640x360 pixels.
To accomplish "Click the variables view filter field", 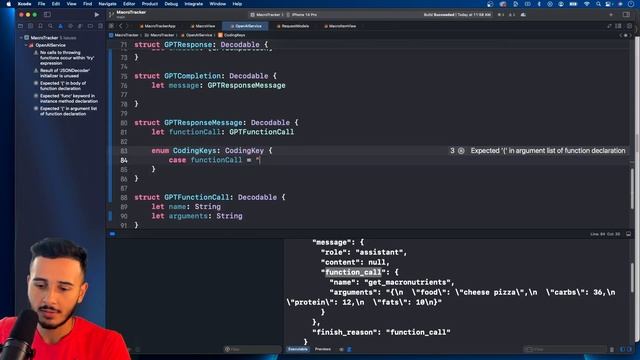I will [x=252, y=349].
